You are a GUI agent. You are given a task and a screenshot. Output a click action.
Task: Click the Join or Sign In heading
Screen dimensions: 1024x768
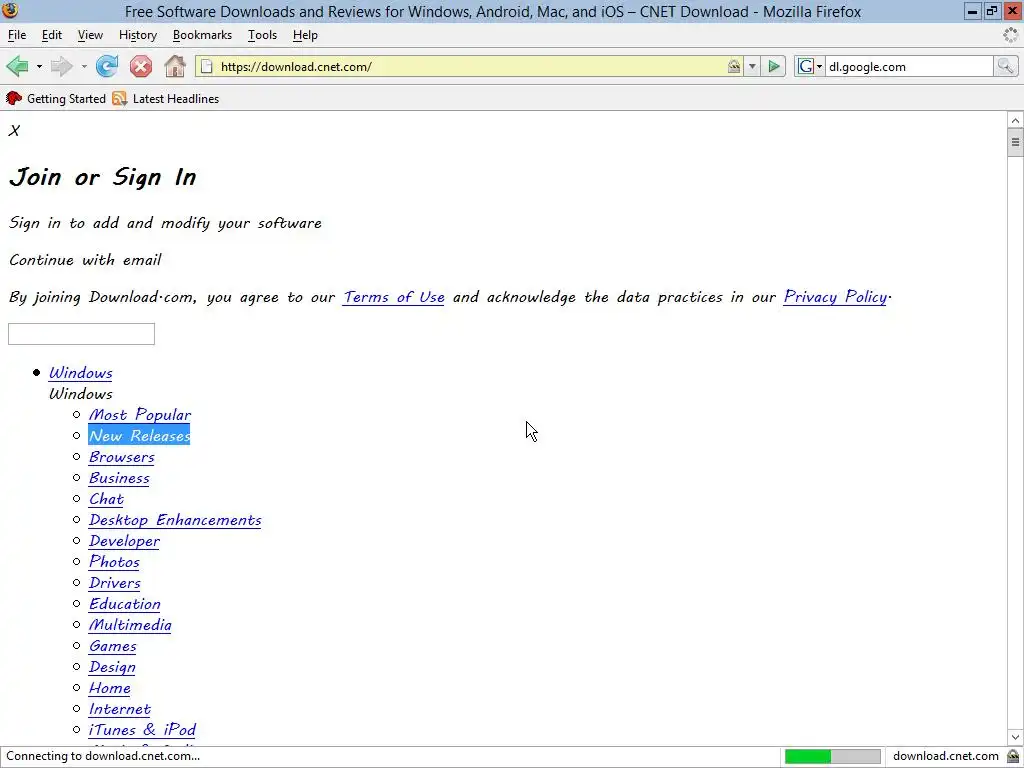(103, 177)
